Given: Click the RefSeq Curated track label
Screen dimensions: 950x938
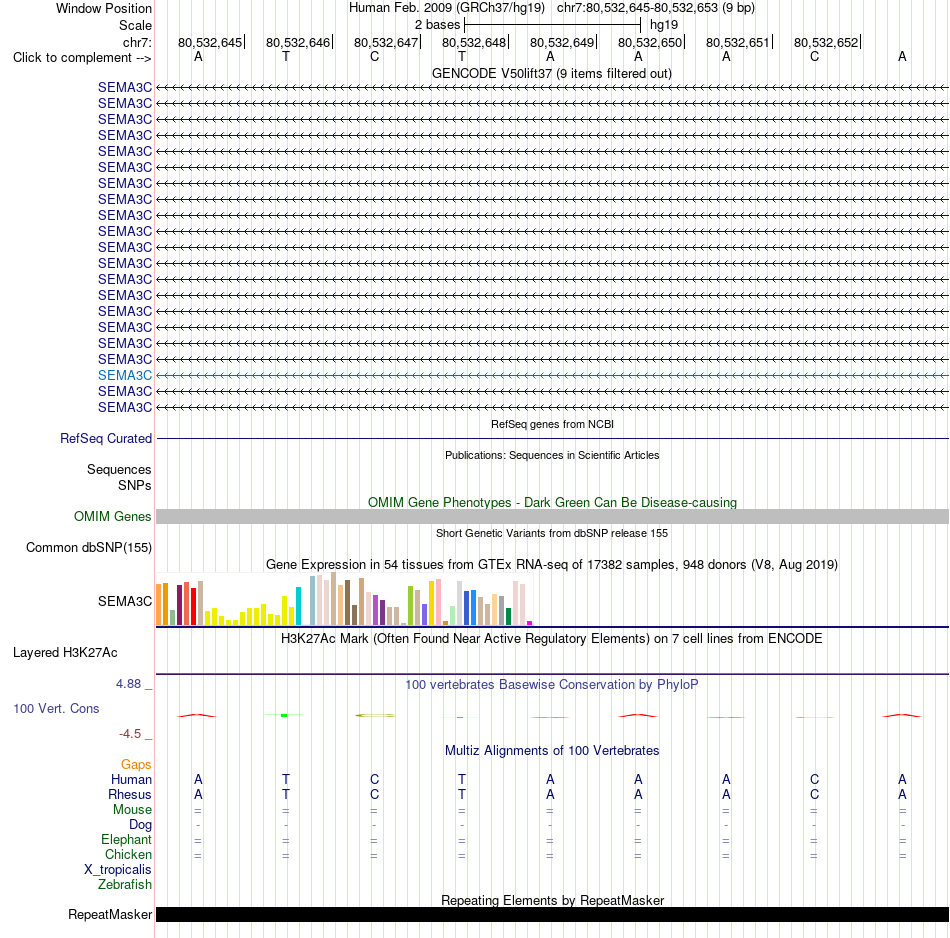Looking at the screenshot, I should pos(105,439).
